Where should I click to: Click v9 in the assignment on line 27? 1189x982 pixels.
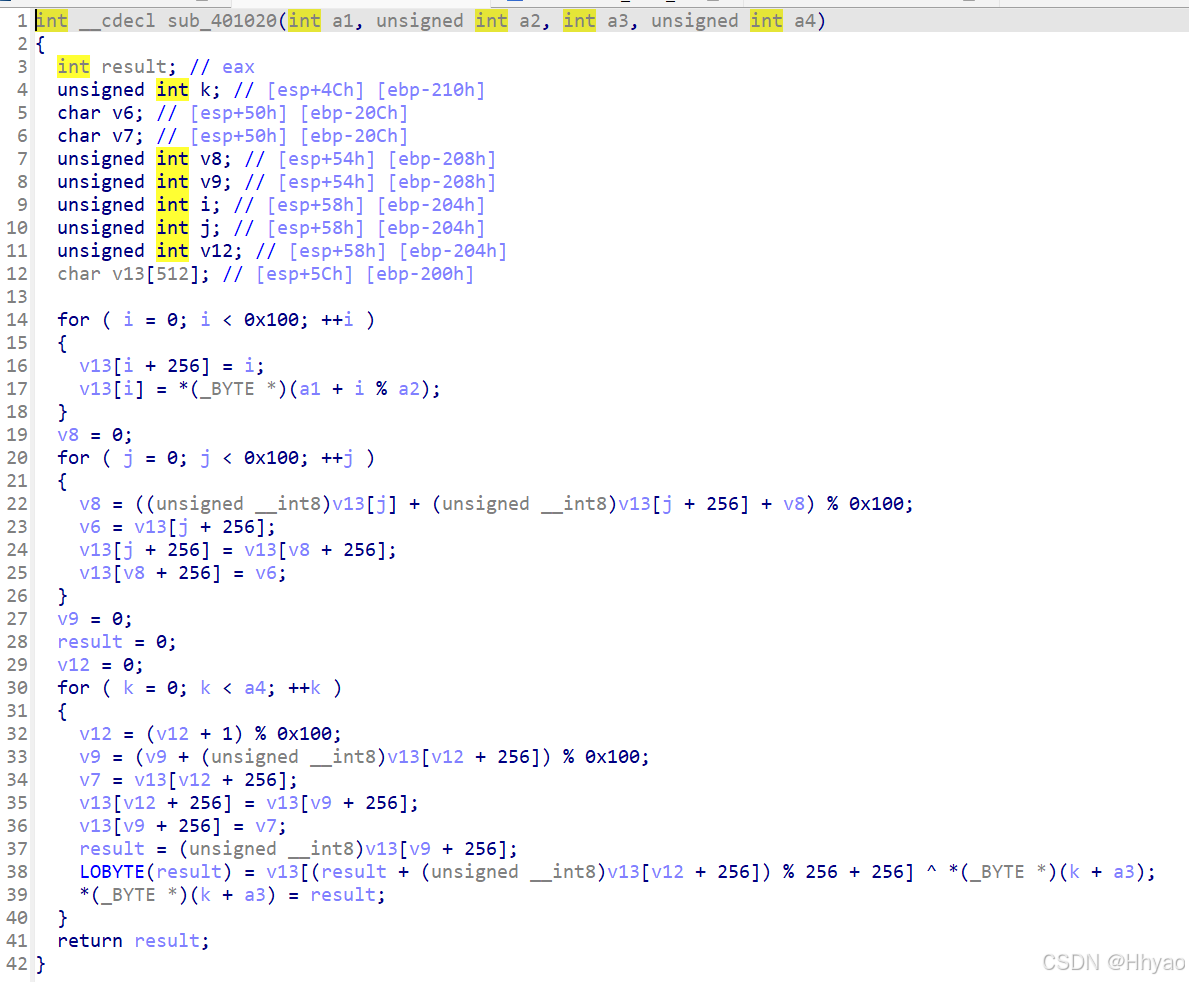click(x=68, y=619)
